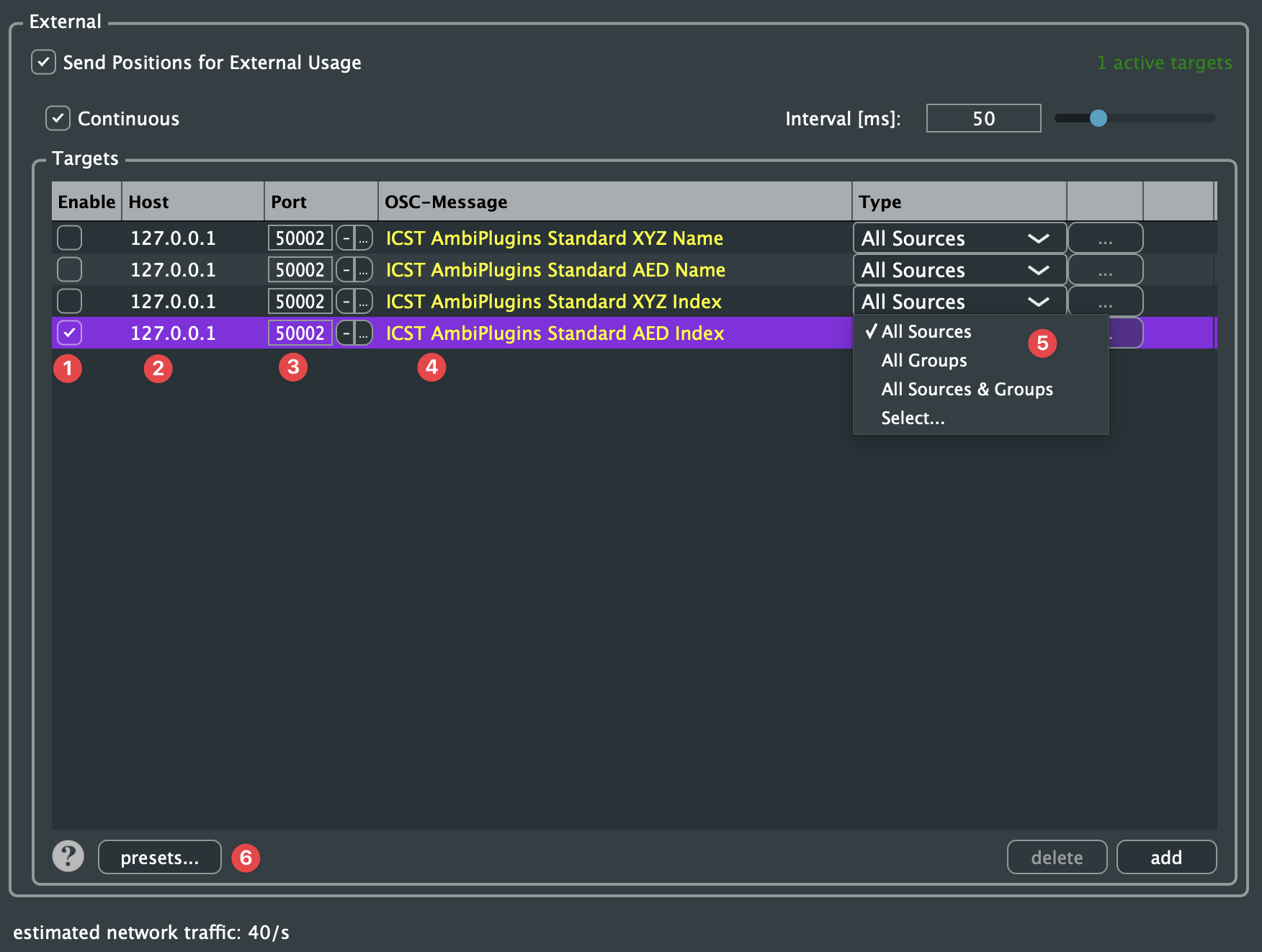Viewport: 1262px width, 952px height.
Task: Open port ellipsis button in AED Name row
Action: pos(364,269)
